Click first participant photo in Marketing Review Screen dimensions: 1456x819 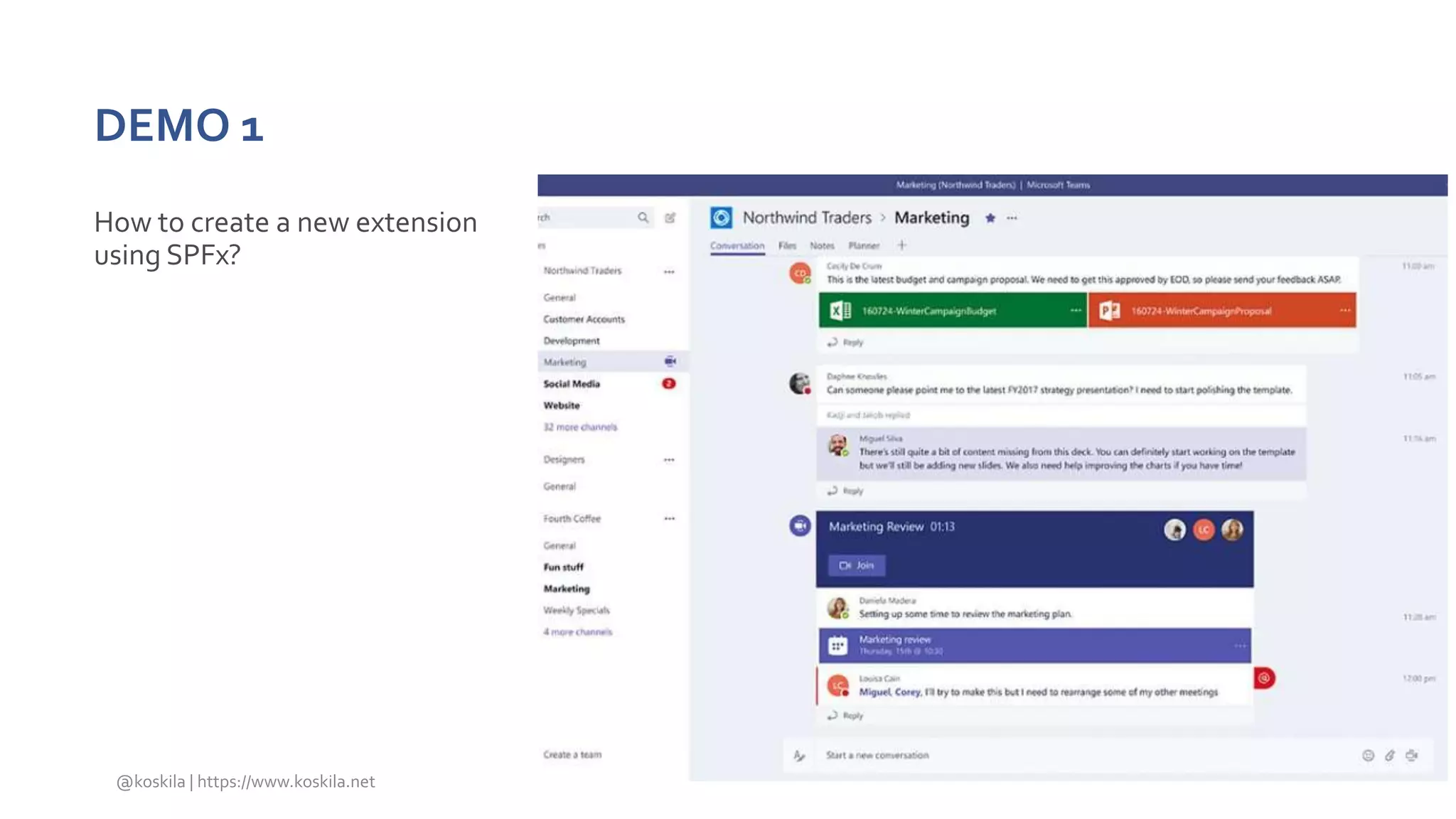(1175, 530)
